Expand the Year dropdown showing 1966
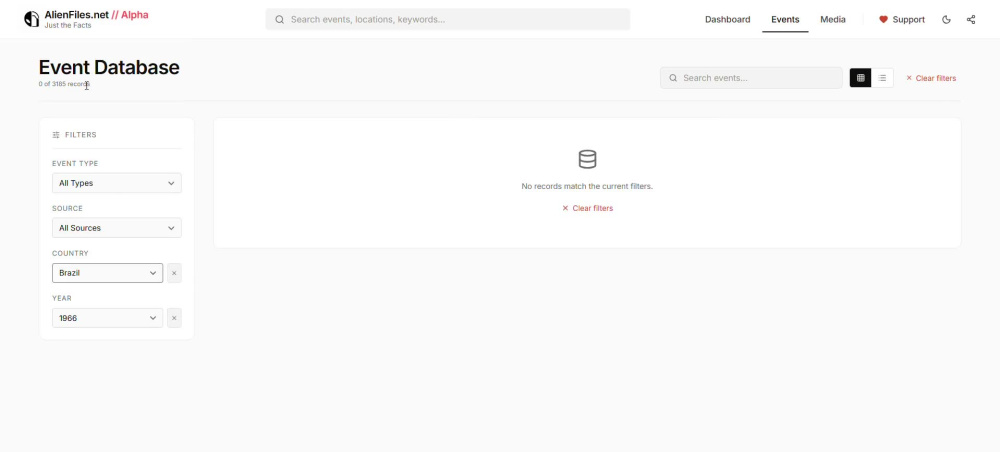Screen dimensions: 1000x452 coord(107,318)
